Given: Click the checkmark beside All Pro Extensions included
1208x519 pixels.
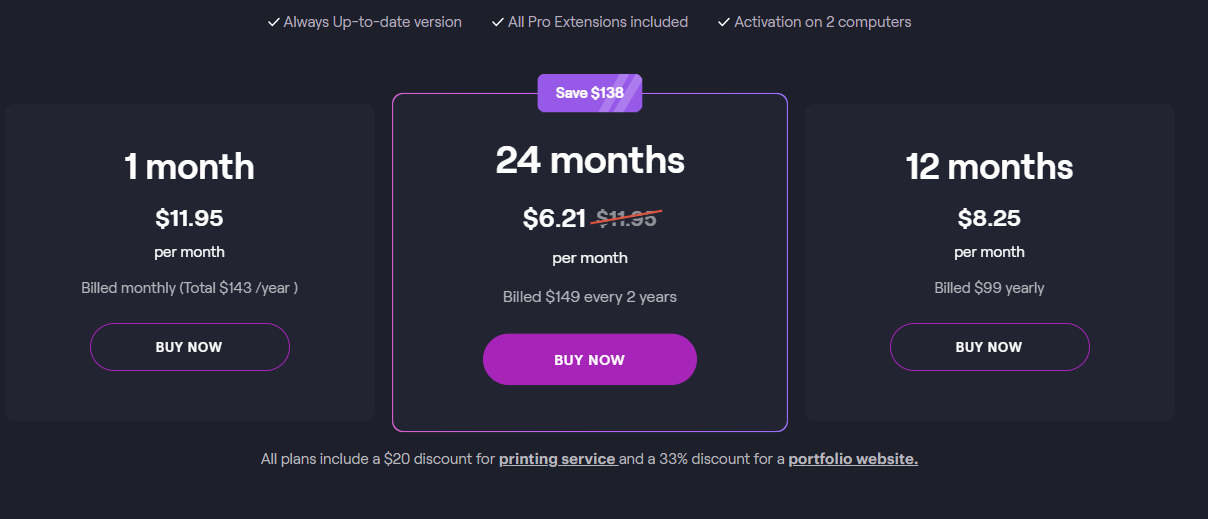Looking at the screenshot, I should click(x=497, y=22).
